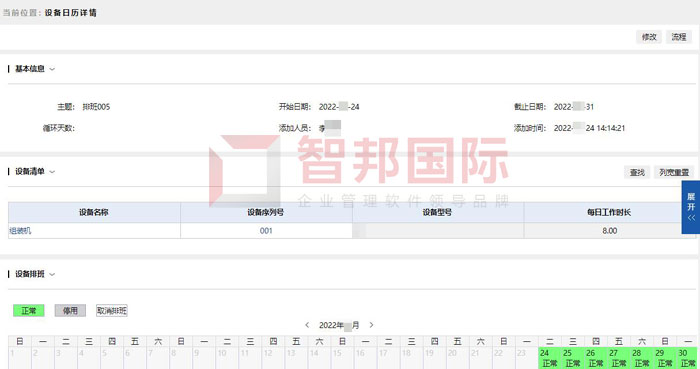Select the 8.00 work hours cell
Screen dimensions: 700x369
click(x=609, y=231)
